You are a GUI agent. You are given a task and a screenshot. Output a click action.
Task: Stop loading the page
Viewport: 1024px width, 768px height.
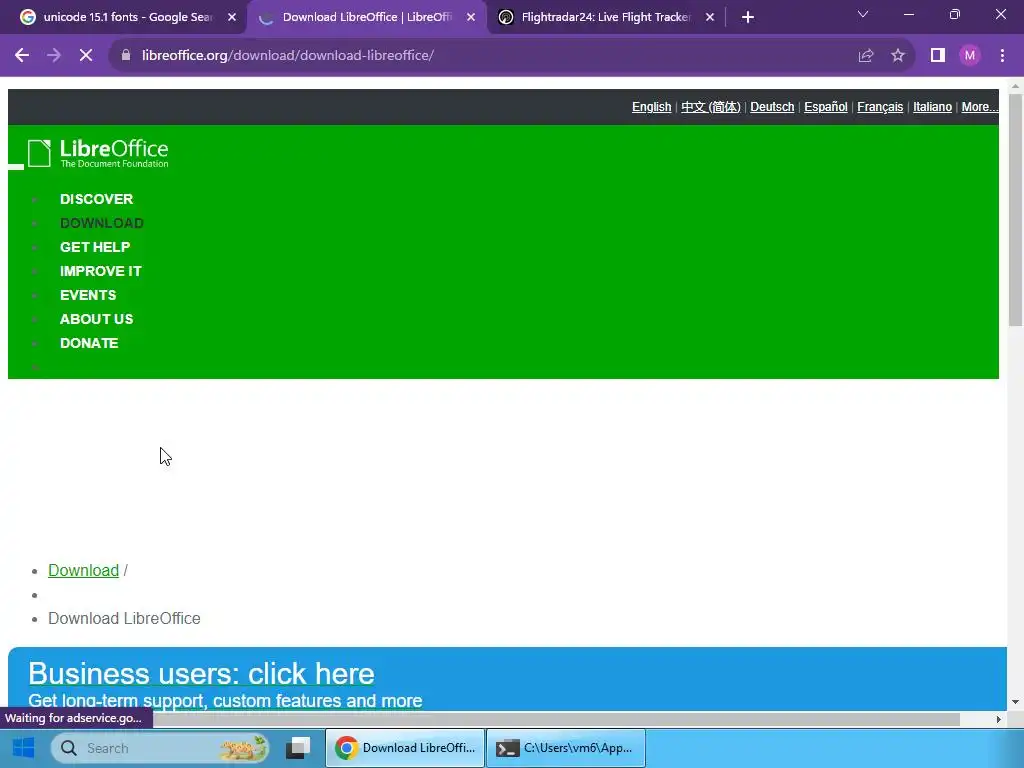pos(86,56)
